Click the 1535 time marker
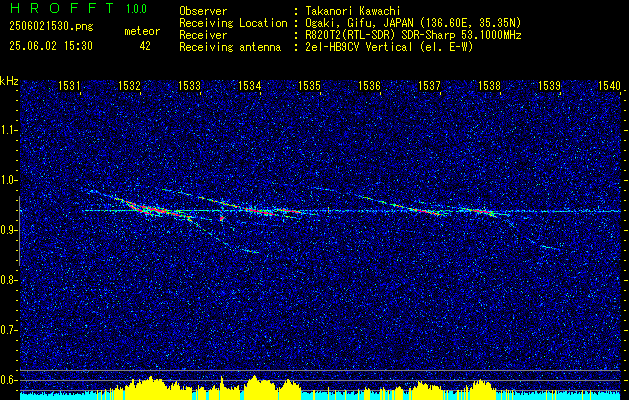629x400 pixels. pyautogui.click(x=309, y=85)
